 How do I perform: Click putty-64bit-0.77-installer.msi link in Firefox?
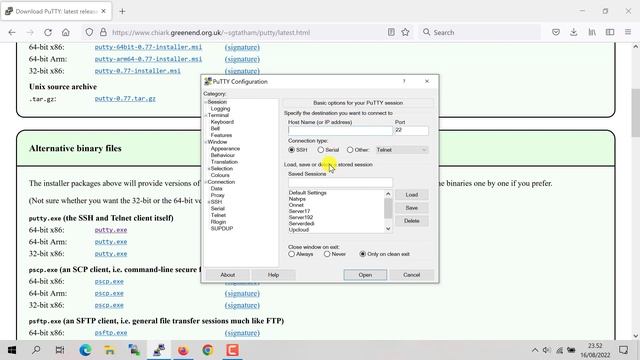pyautogui.click(x=148, y=47)
